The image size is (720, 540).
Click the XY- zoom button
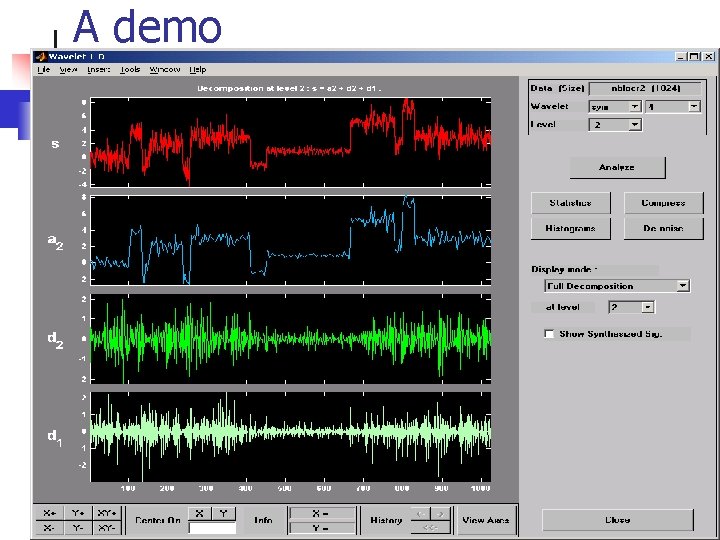107,528
